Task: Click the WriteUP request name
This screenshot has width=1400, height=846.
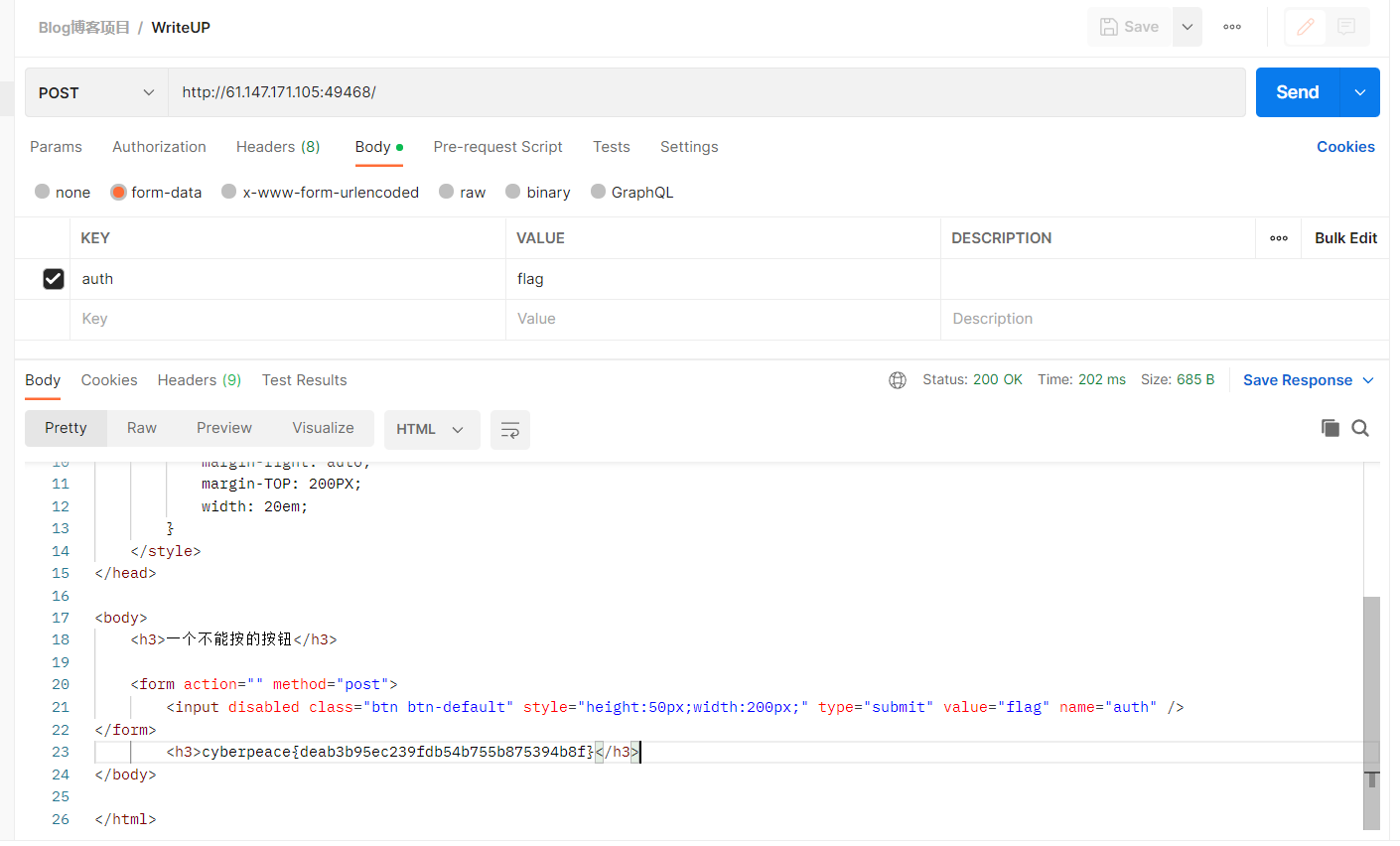Action: tap(181, 28)
